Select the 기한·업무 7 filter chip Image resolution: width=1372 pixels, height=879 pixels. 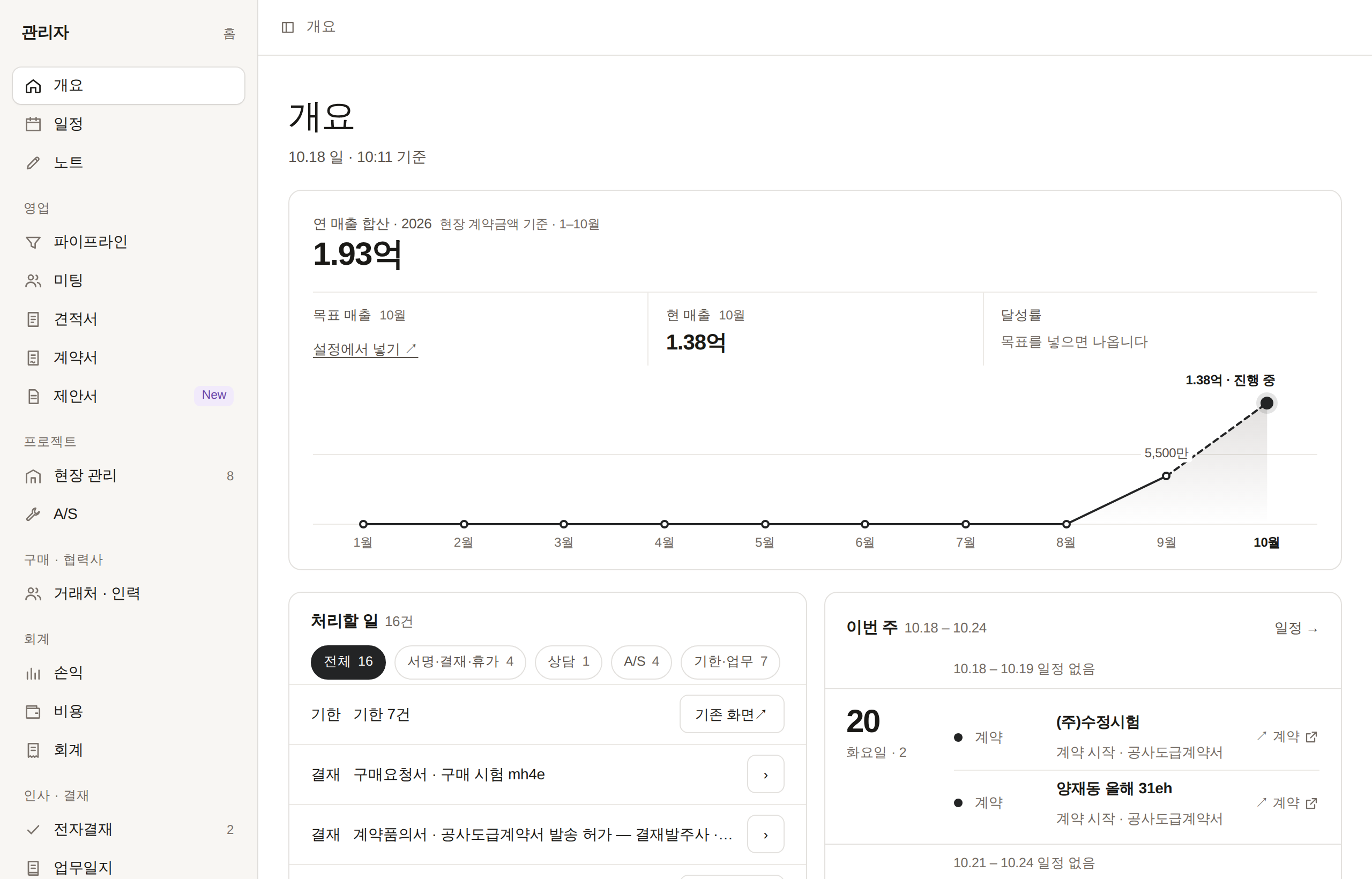730,662
